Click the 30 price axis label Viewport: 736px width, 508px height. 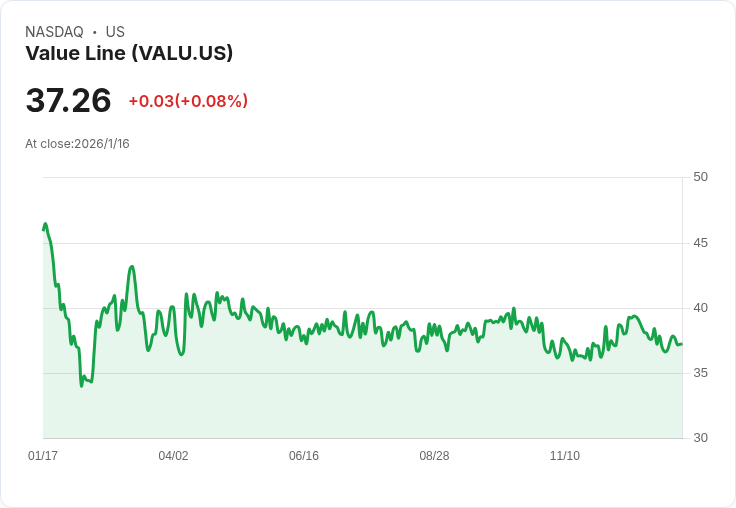click(x=700, y=438)
